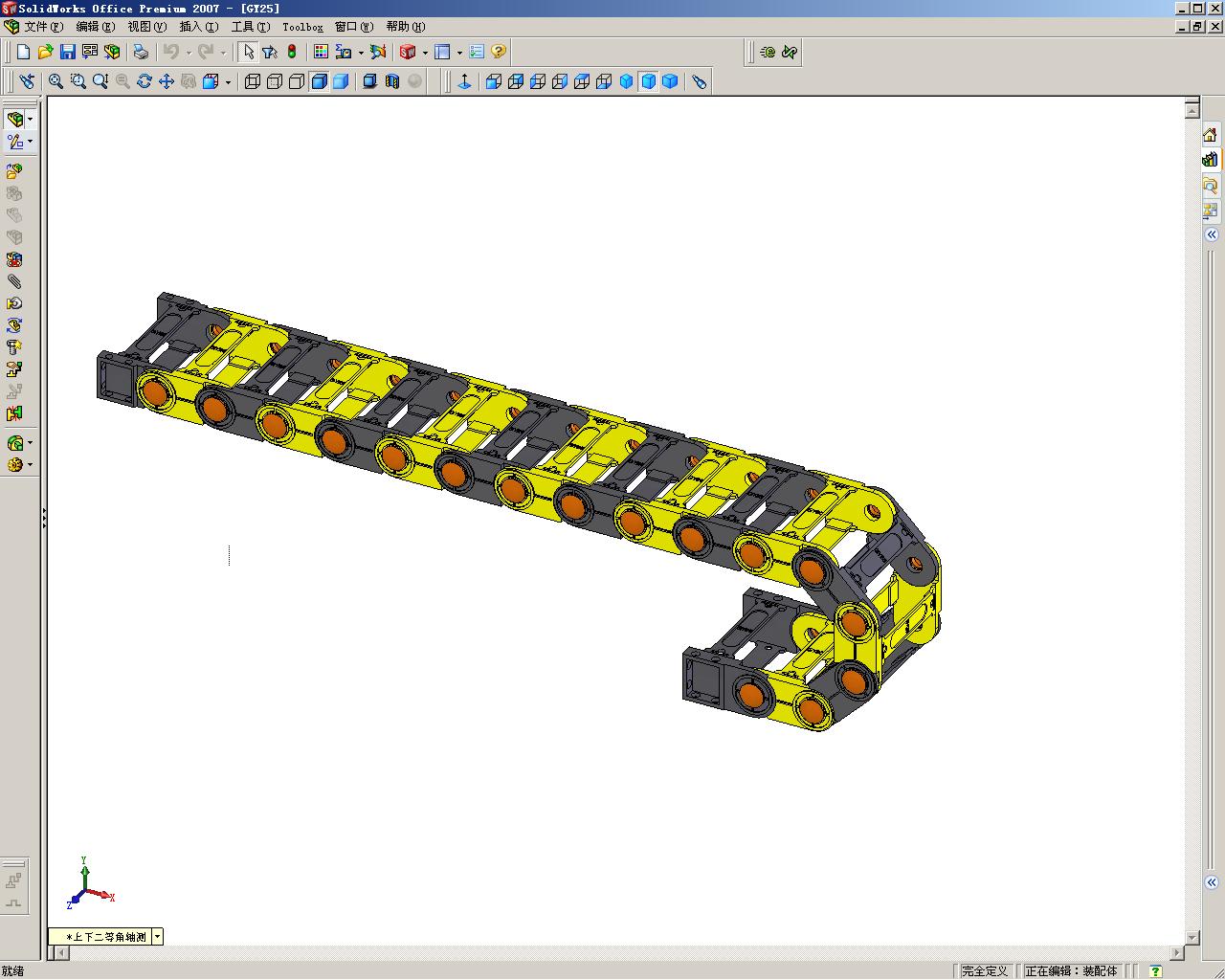Click the Previous View icon
Viewport: 1225px width, 980px height.
[26, 81]
